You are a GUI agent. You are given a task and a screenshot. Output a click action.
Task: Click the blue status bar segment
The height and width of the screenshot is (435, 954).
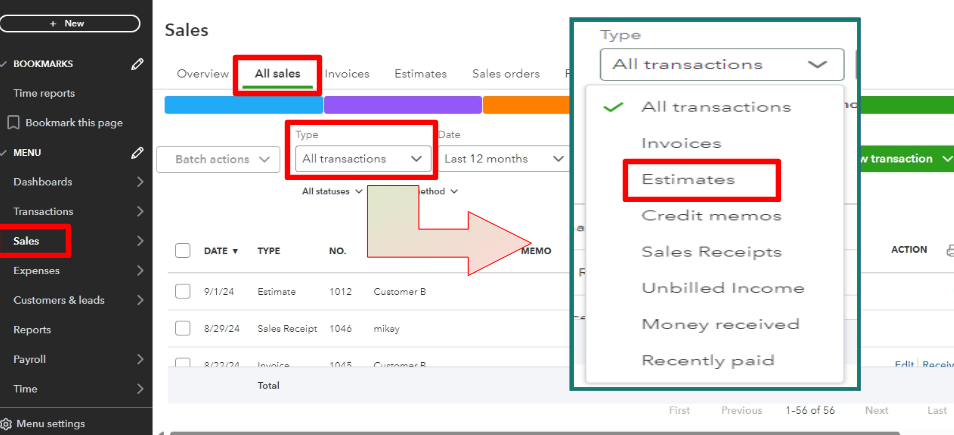[244, 105]
